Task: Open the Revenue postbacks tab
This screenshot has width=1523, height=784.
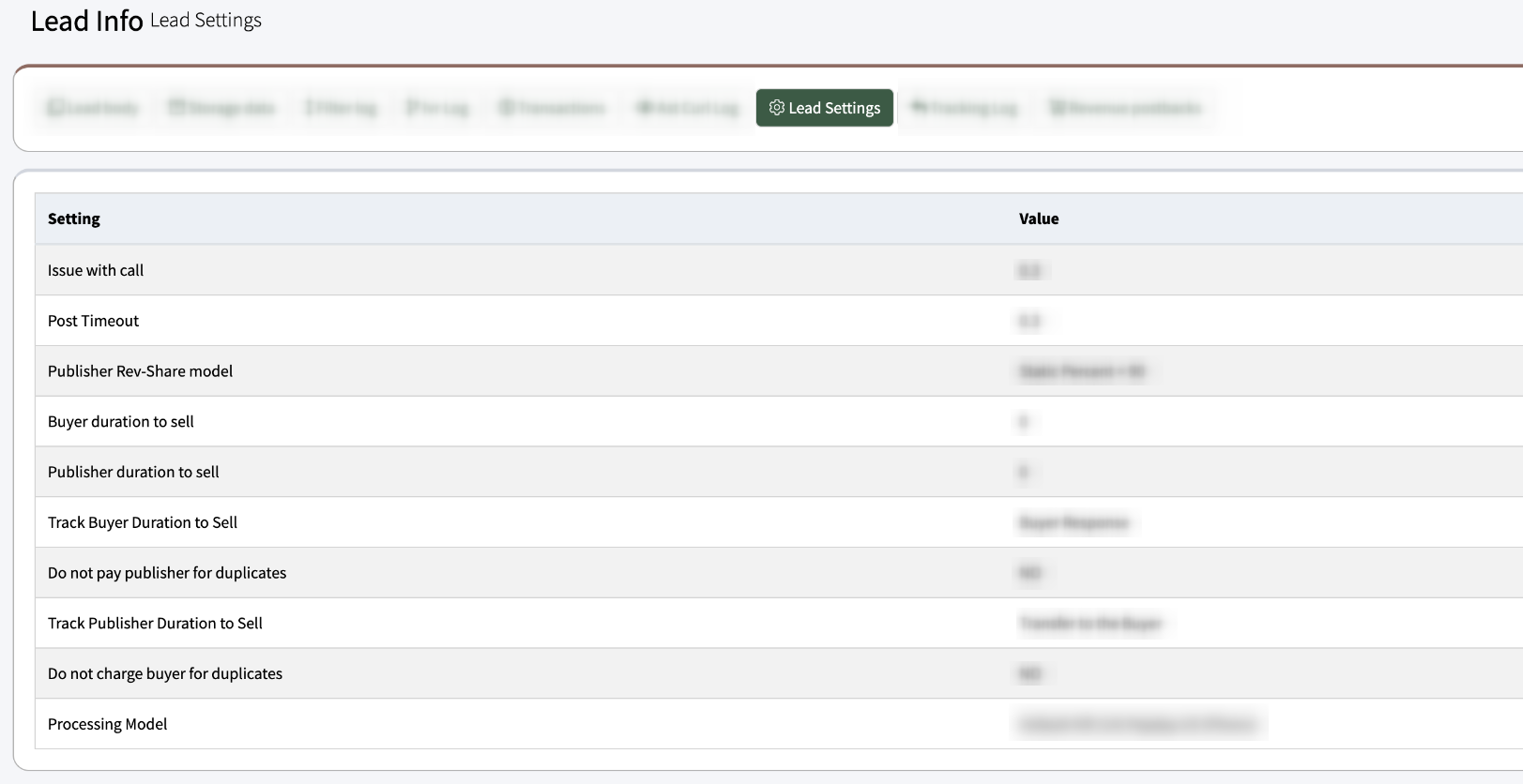Action: (x=1124, y=108)
